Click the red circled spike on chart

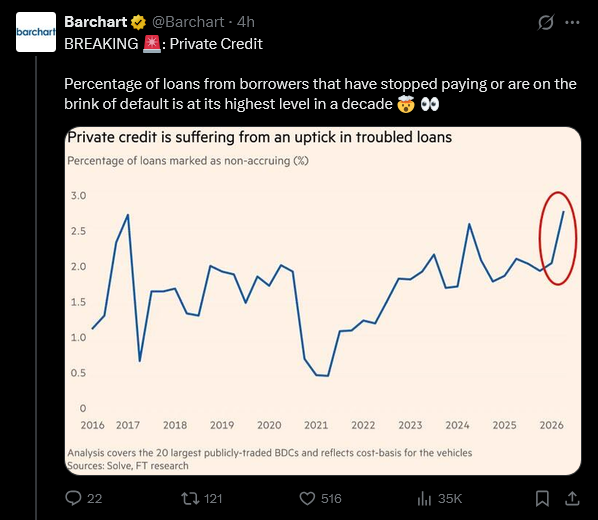pyautogui.click(x=558, y=238)
